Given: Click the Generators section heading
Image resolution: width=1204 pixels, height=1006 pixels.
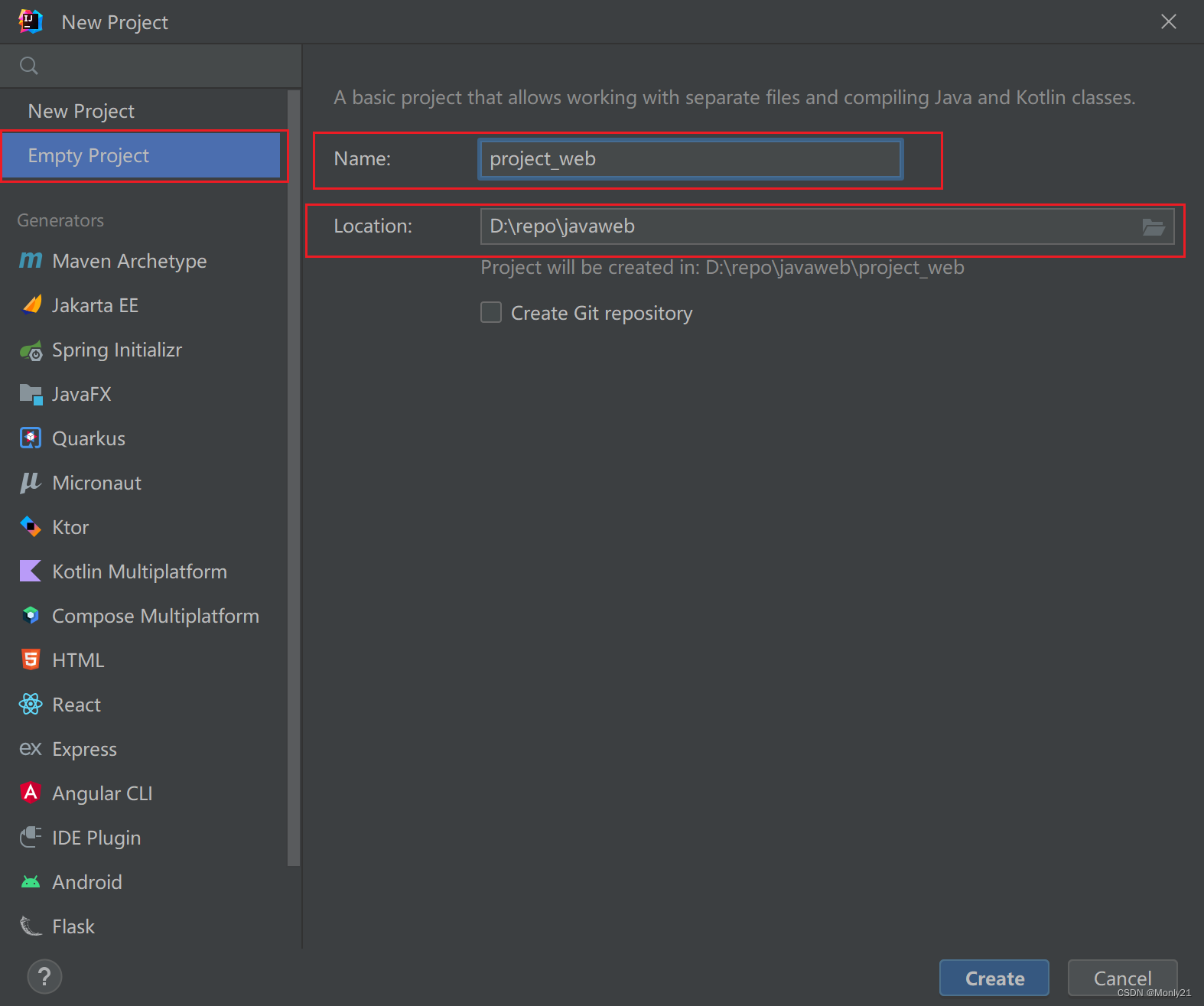Looking at the screenshot, I should (x=60, y=220).
